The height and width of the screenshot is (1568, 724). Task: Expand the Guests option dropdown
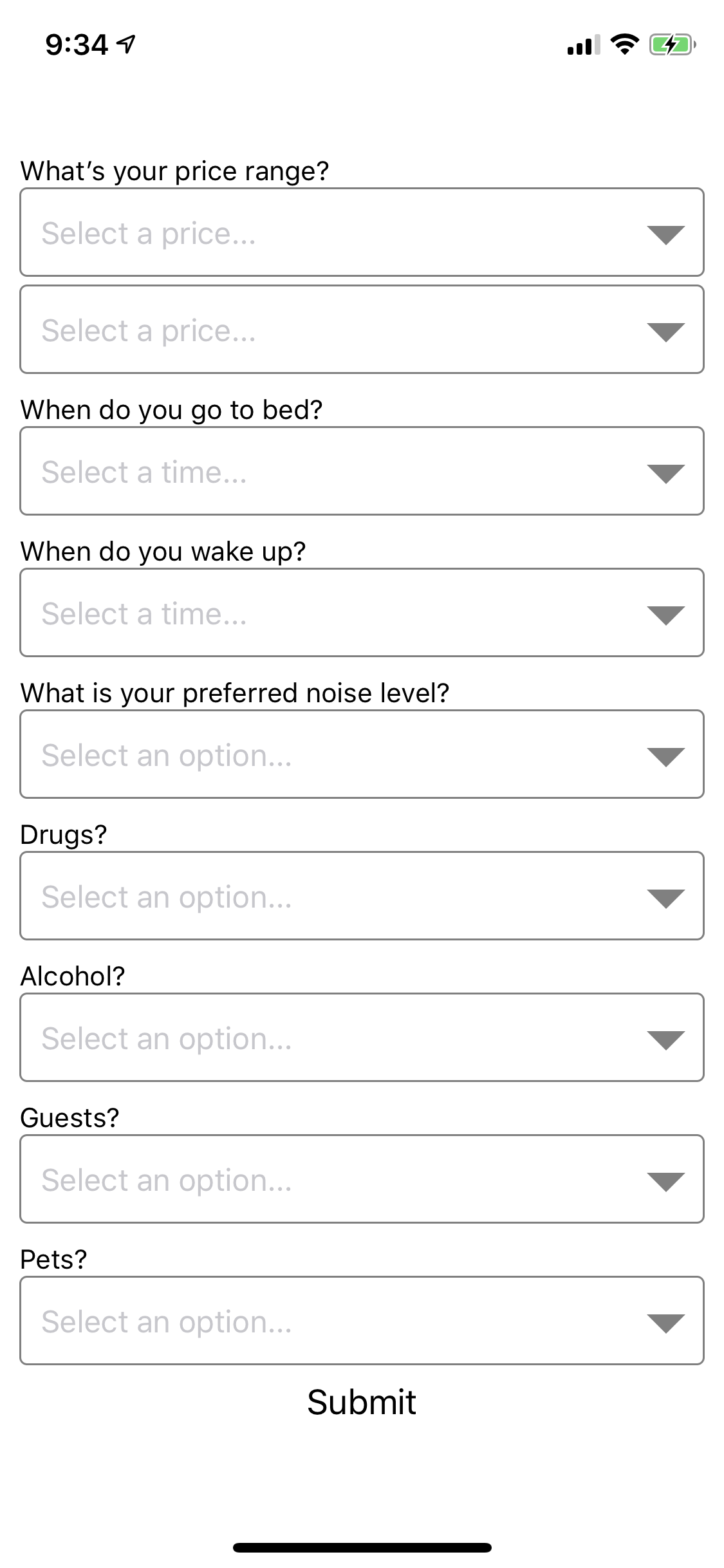[362, 1179]
